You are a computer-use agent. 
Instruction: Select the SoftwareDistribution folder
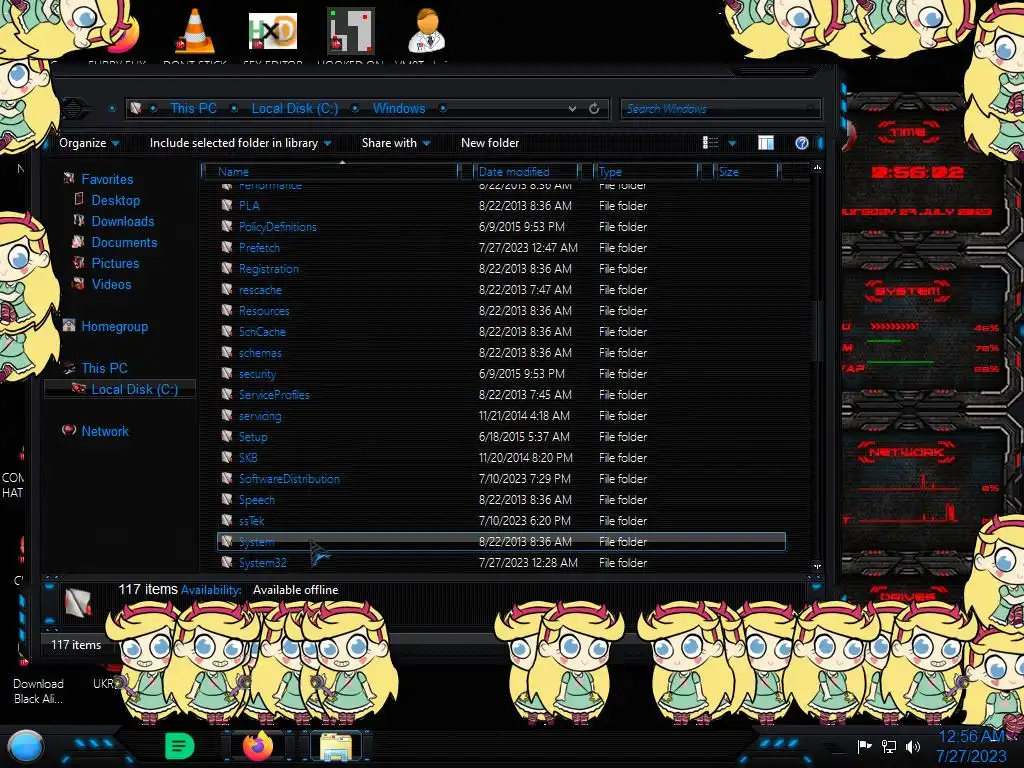(289, 479)
